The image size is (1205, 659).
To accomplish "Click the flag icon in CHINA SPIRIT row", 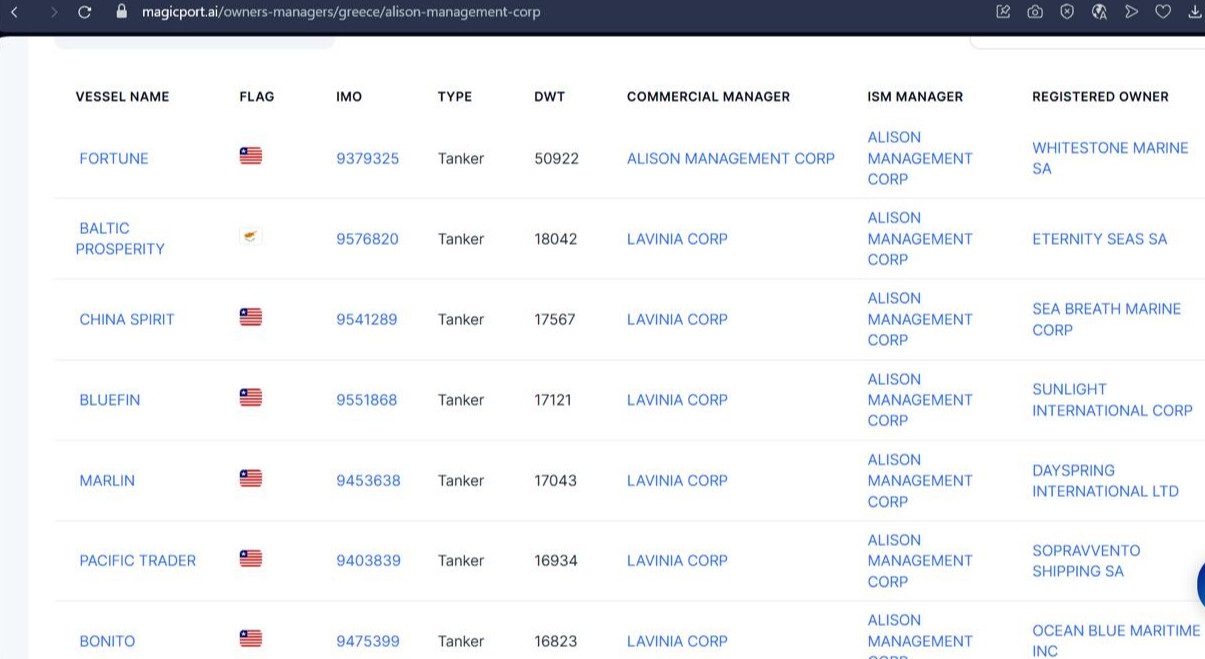I will 251,317.
